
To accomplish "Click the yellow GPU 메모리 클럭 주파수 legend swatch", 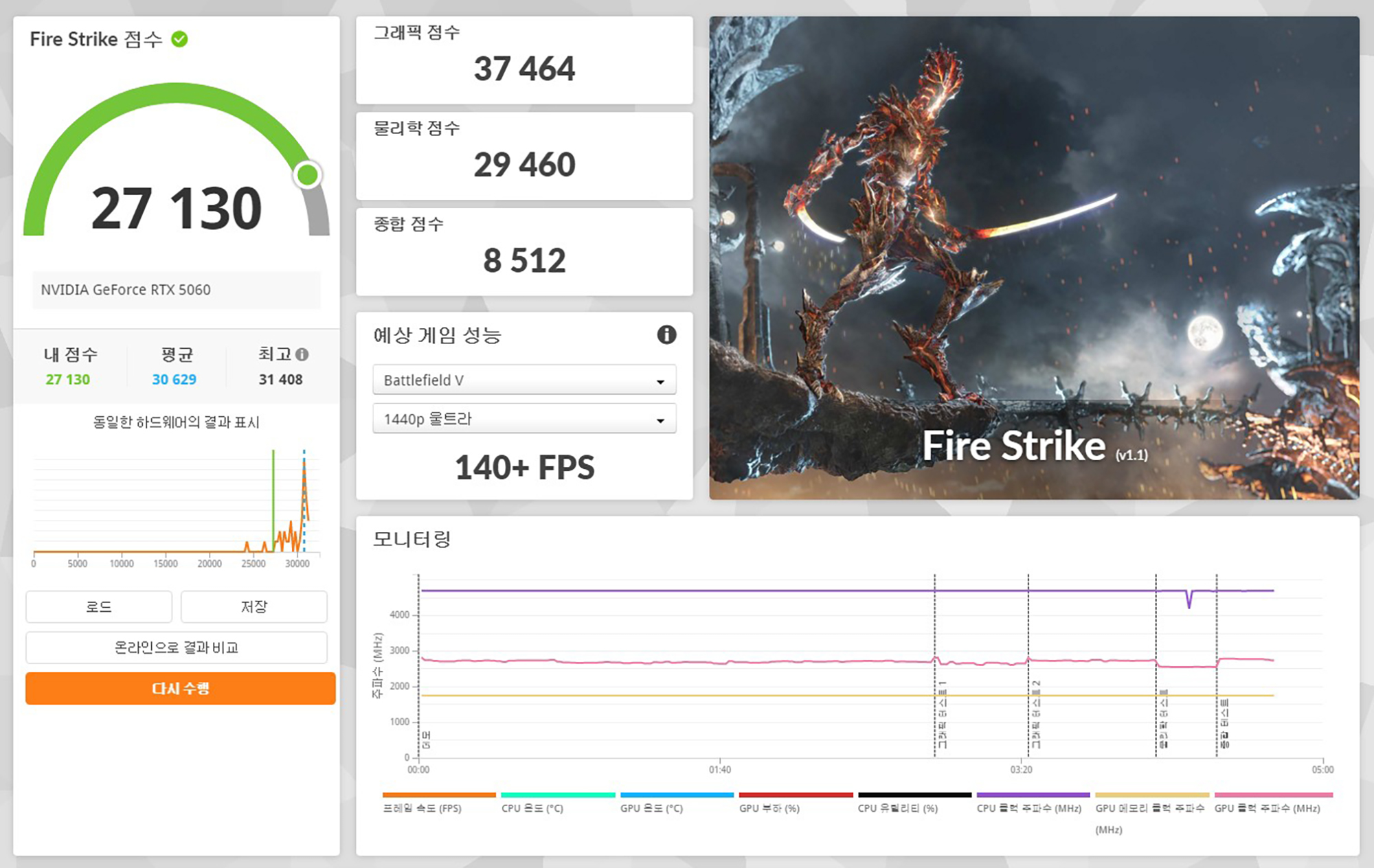I will pos(1151,795).
